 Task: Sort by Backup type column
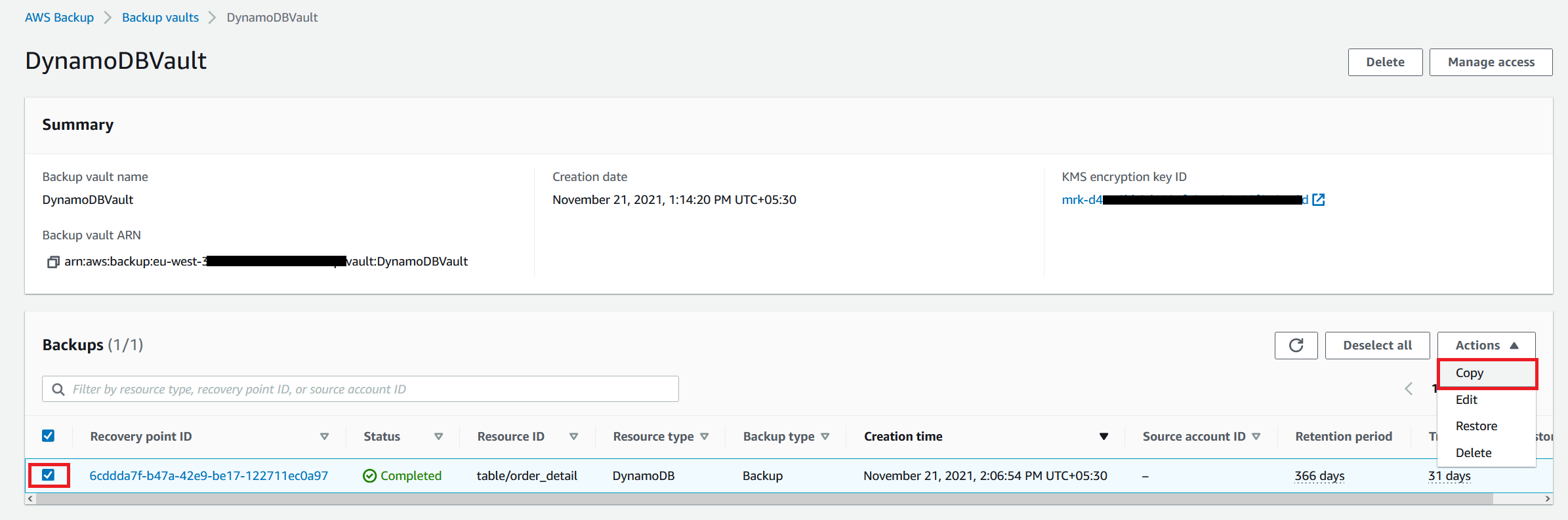tap(825, 437)
